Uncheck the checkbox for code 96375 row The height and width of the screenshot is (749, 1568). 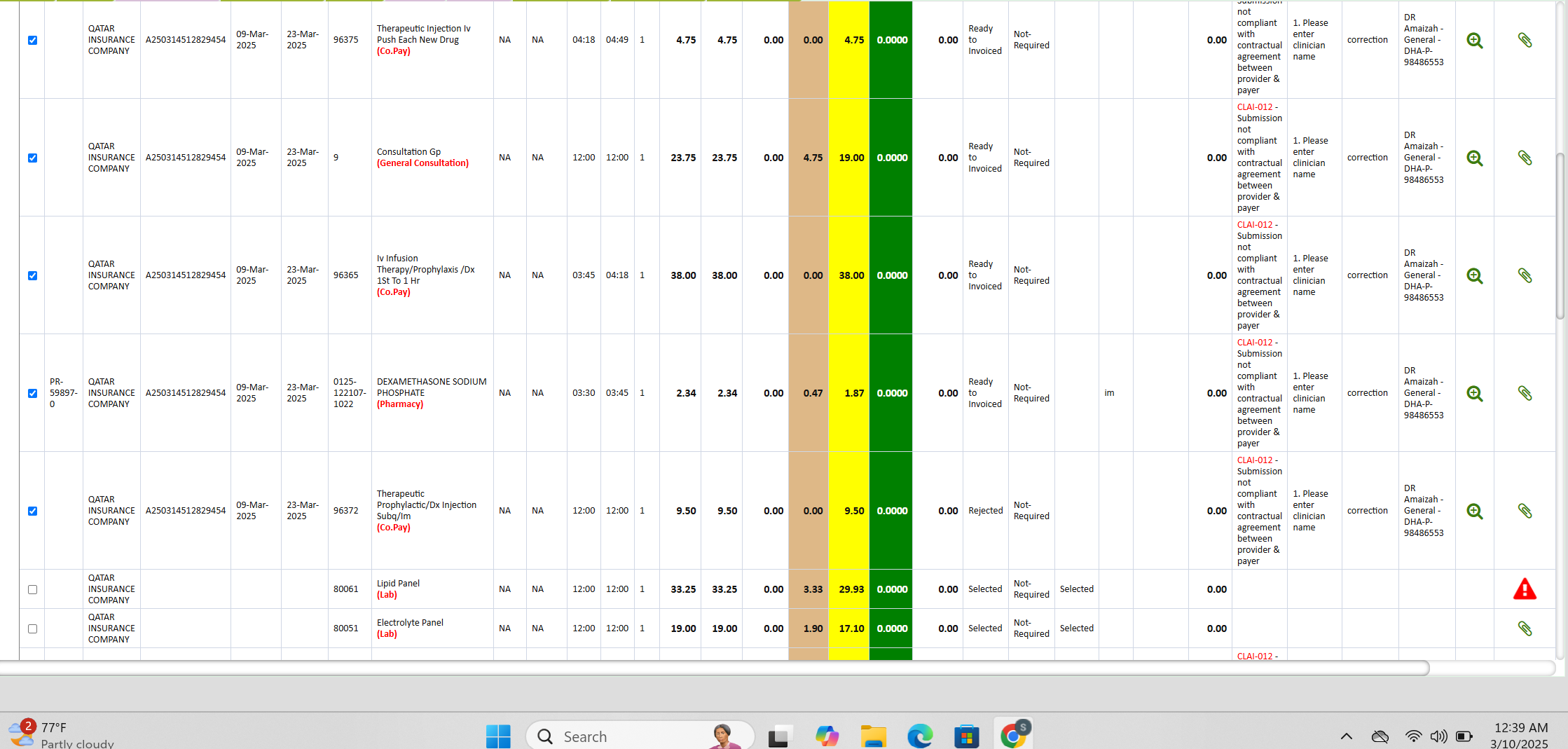click(32, 41)
